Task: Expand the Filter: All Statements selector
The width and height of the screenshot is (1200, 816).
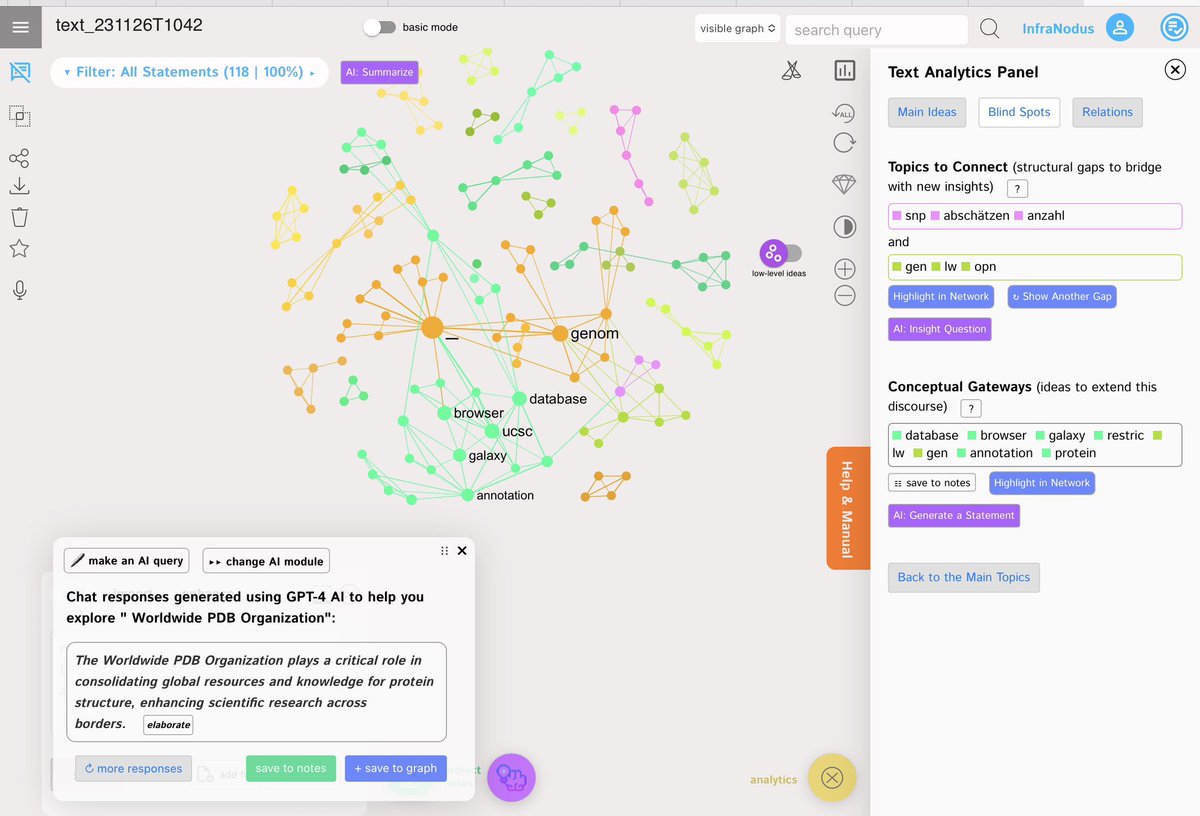Action: [x=189, y=72]
